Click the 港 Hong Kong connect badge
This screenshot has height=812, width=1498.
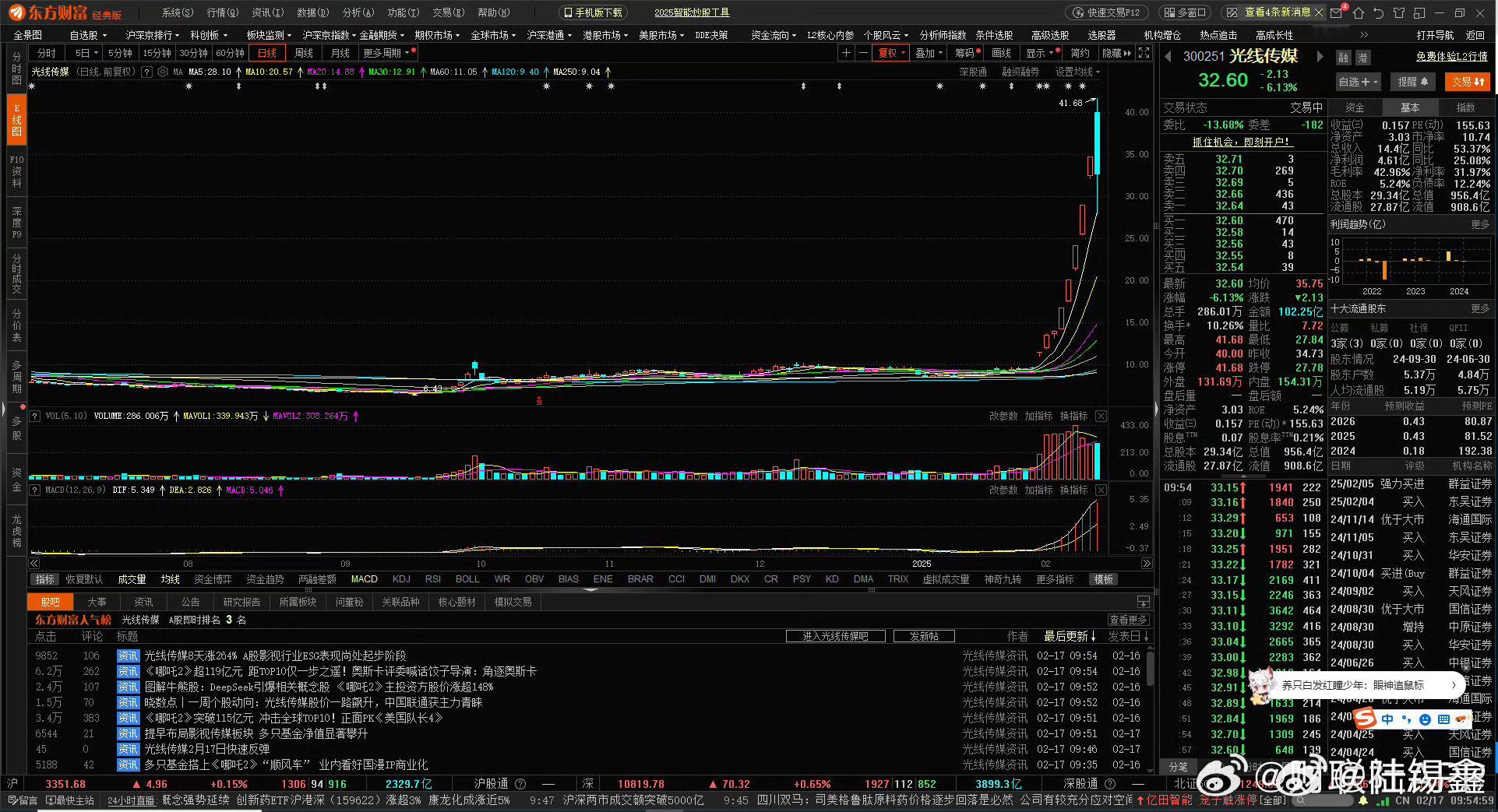(x=1362, y=58)
